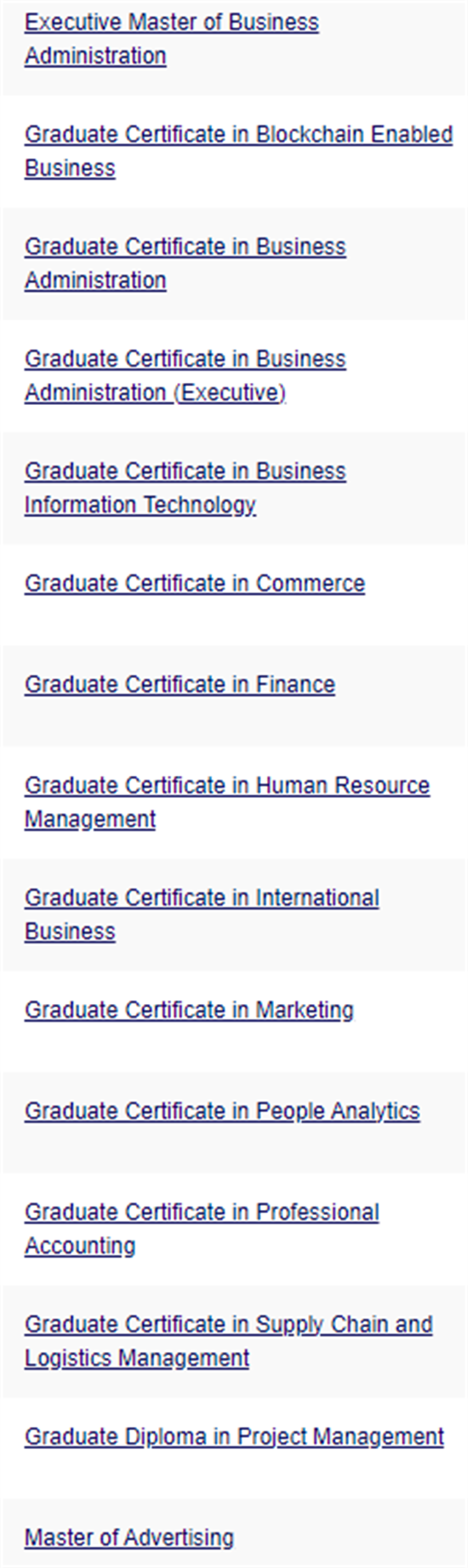Image resolution: width=468 pixels, height=1568 pixels.
Task: Open Executive Master of Business Administration link
Action: click(x=171, y=38)
